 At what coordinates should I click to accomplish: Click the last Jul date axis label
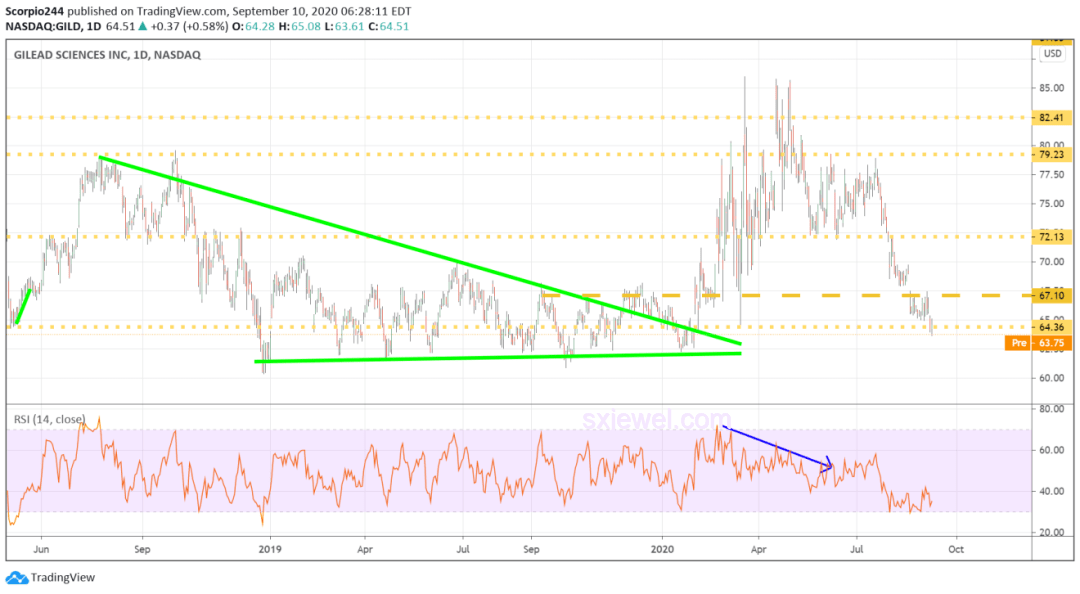pyautogui.click(x=856, y=549)
